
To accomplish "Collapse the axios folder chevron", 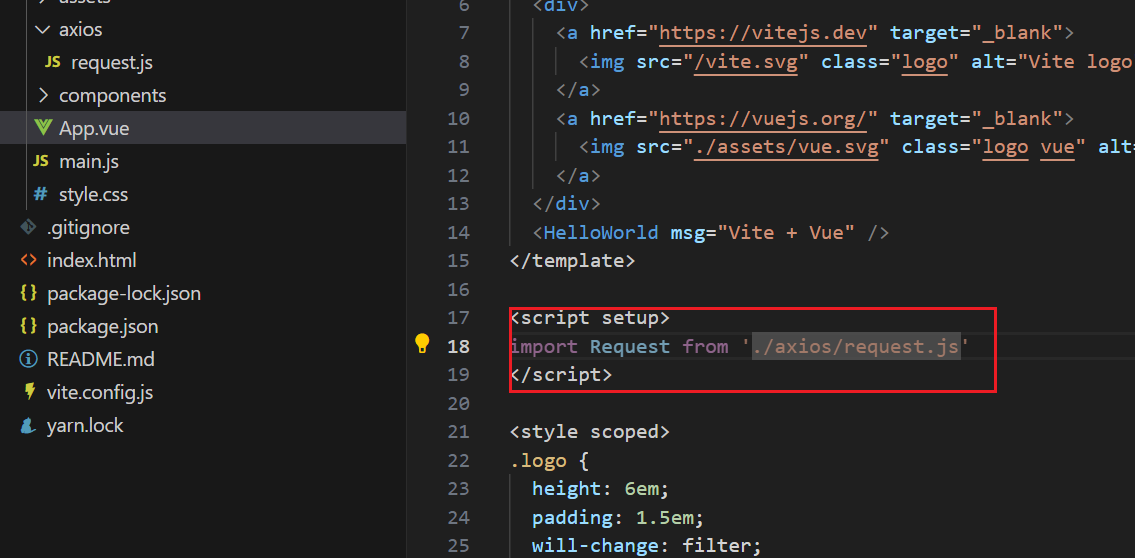I will point(43,30).
